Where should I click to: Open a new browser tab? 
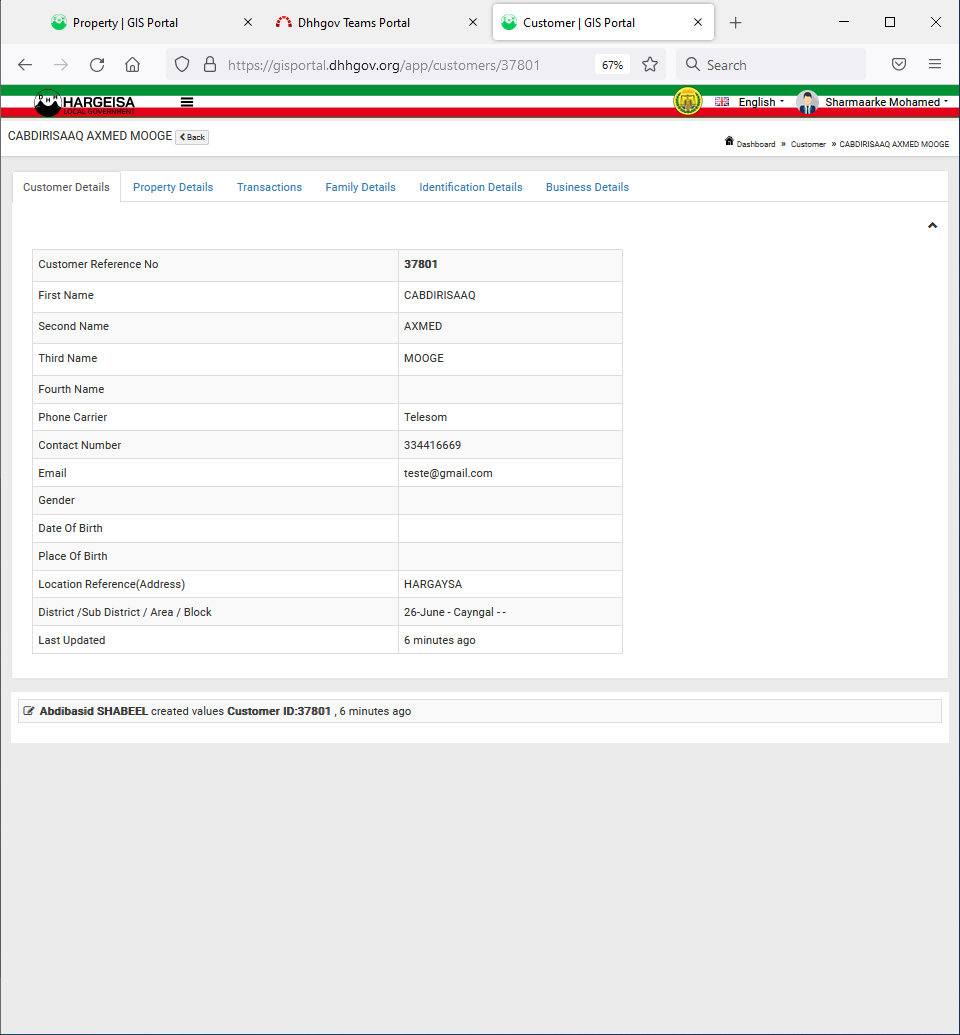[x=736, y=23]
